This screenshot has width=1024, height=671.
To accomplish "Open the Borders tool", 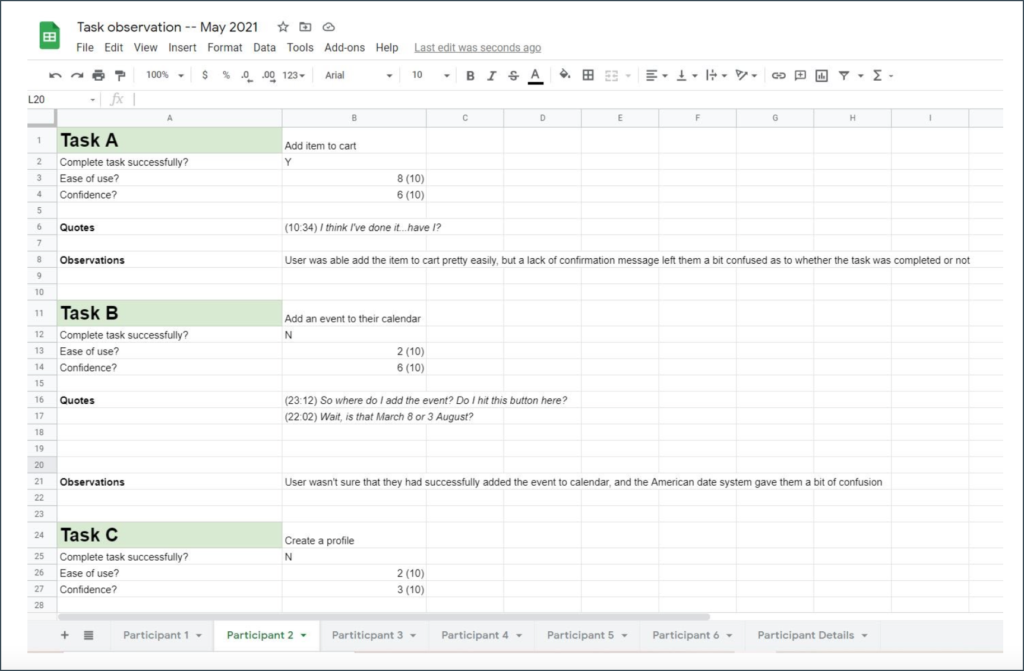I will 588,75.
